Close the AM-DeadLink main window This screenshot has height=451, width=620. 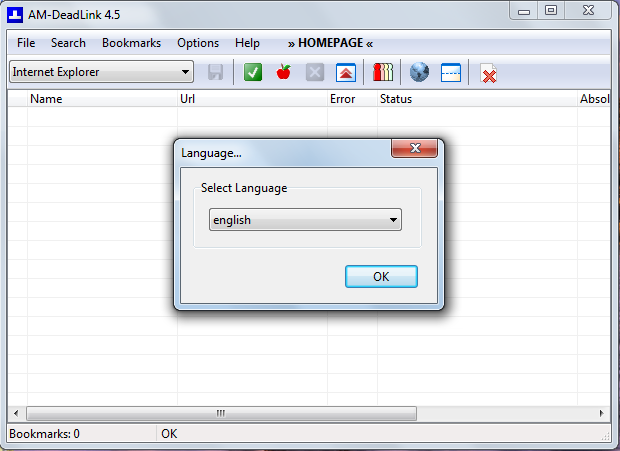point(588,11)
